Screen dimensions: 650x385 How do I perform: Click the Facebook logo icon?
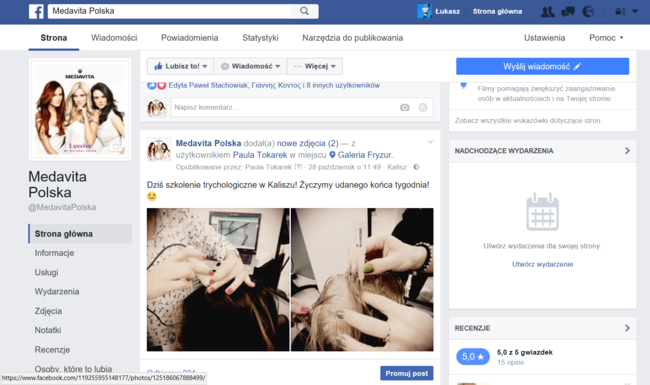[x=36, y=11]
